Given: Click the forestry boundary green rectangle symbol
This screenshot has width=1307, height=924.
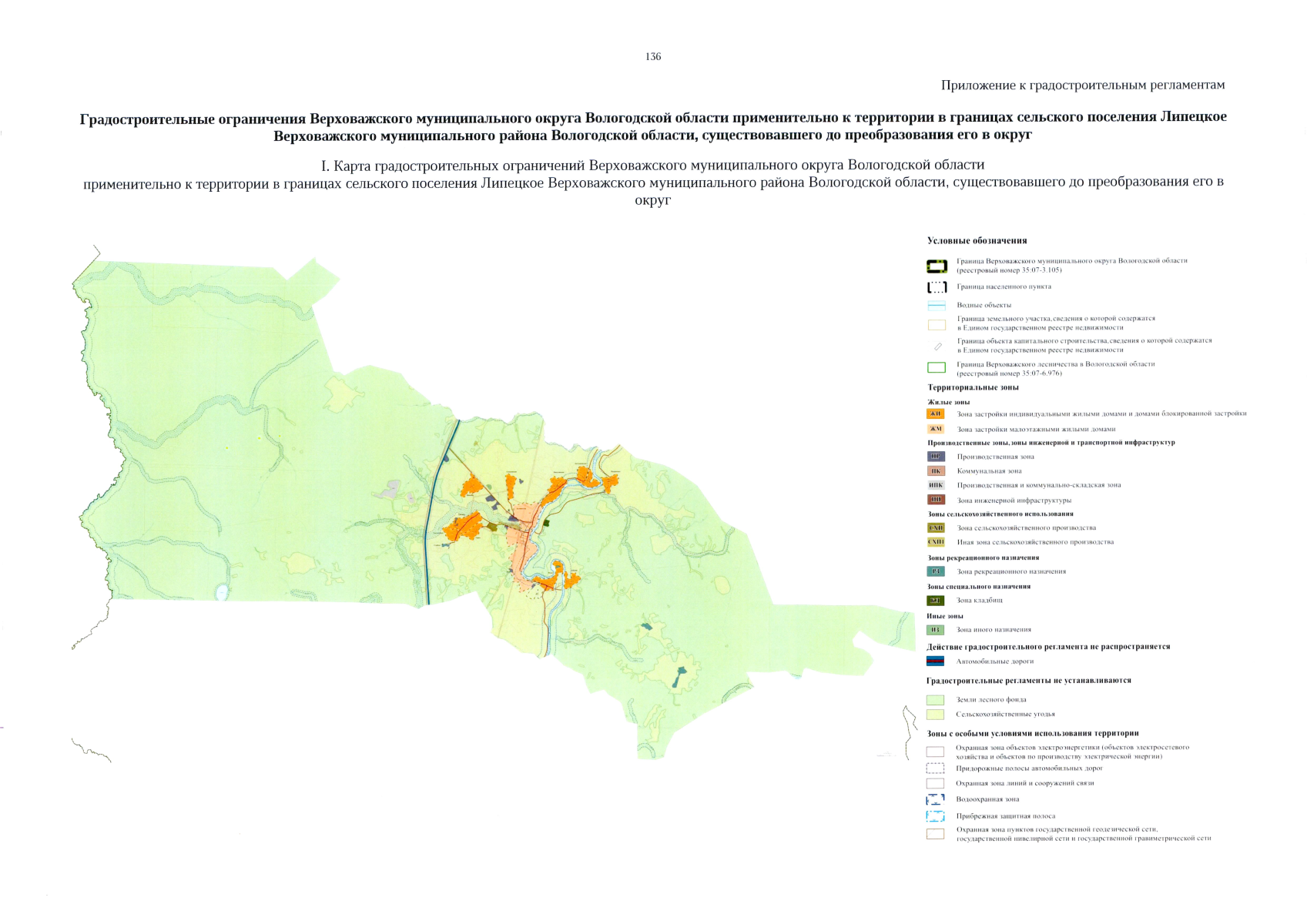Looking at the screenshot, I should [x=936, y=368].
